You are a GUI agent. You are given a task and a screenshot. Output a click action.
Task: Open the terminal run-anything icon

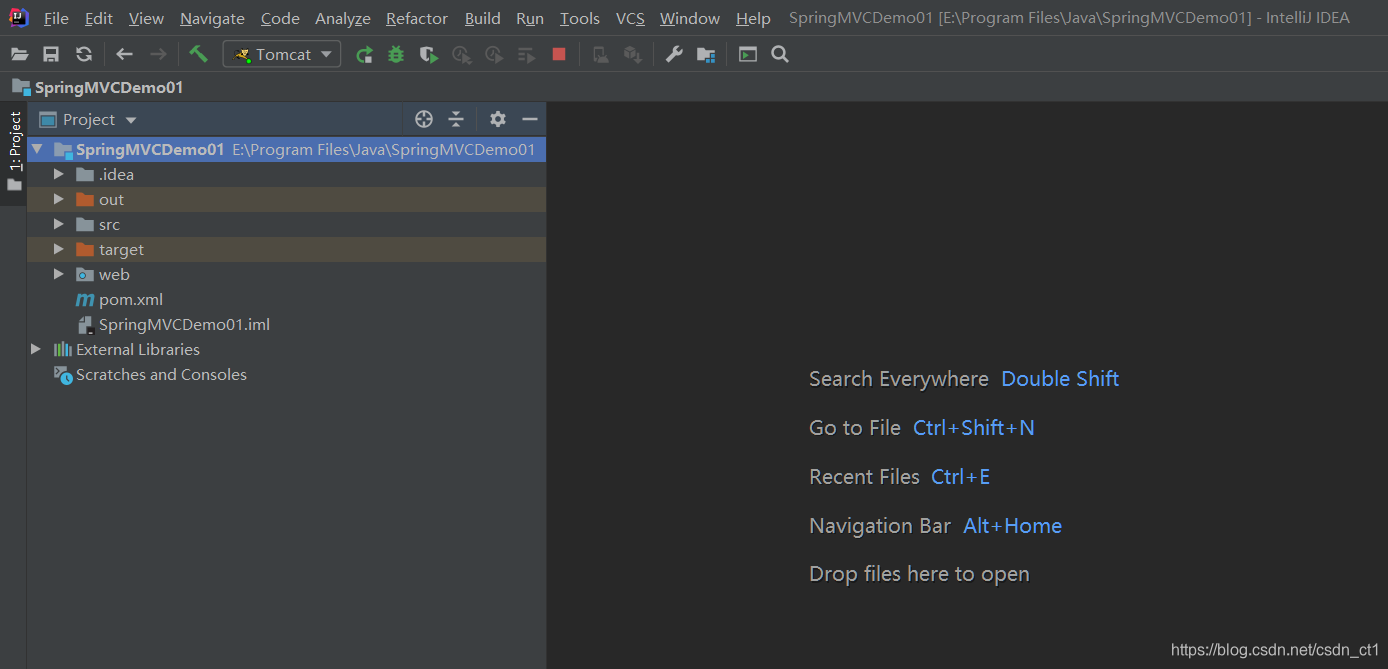coord(748,55)
